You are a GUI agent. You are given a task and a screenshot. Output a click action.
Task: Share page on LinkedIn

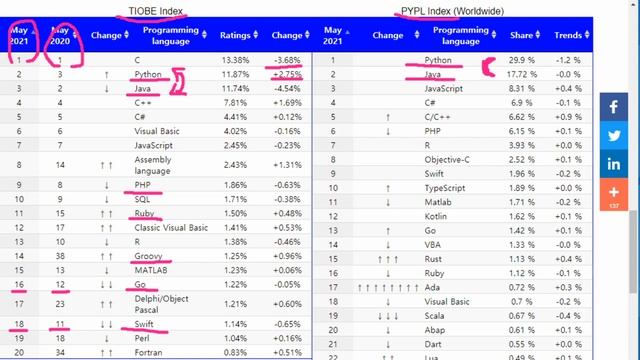pos(613,164)
